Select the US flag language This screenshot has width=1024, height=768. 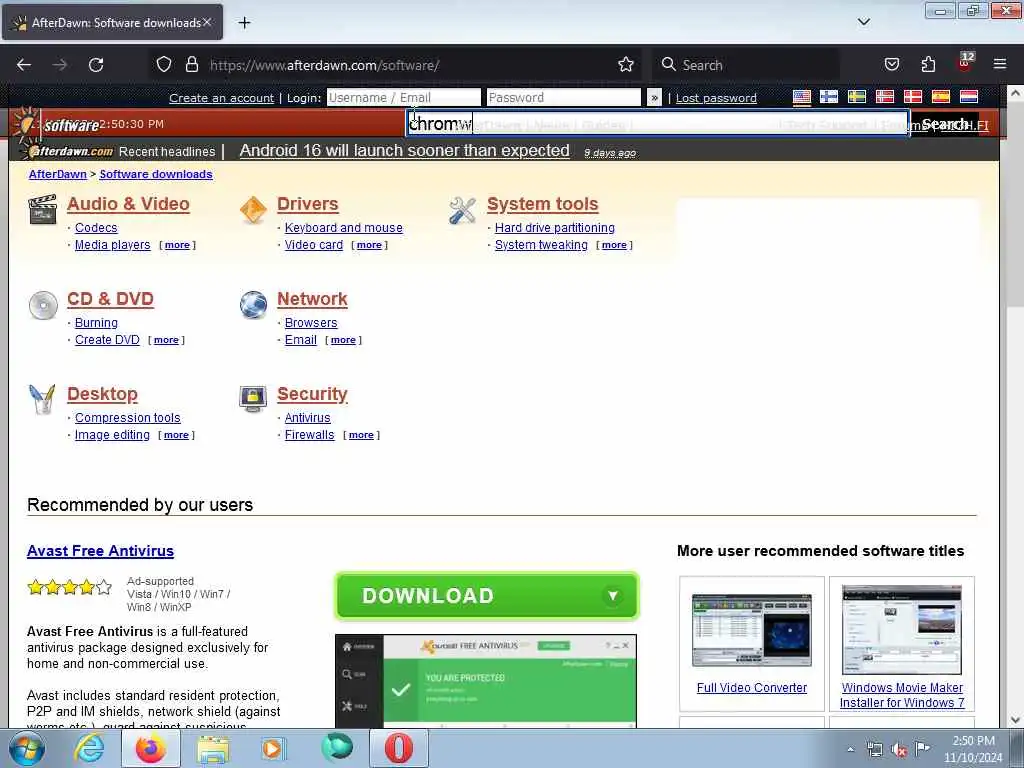click(802, 97)
